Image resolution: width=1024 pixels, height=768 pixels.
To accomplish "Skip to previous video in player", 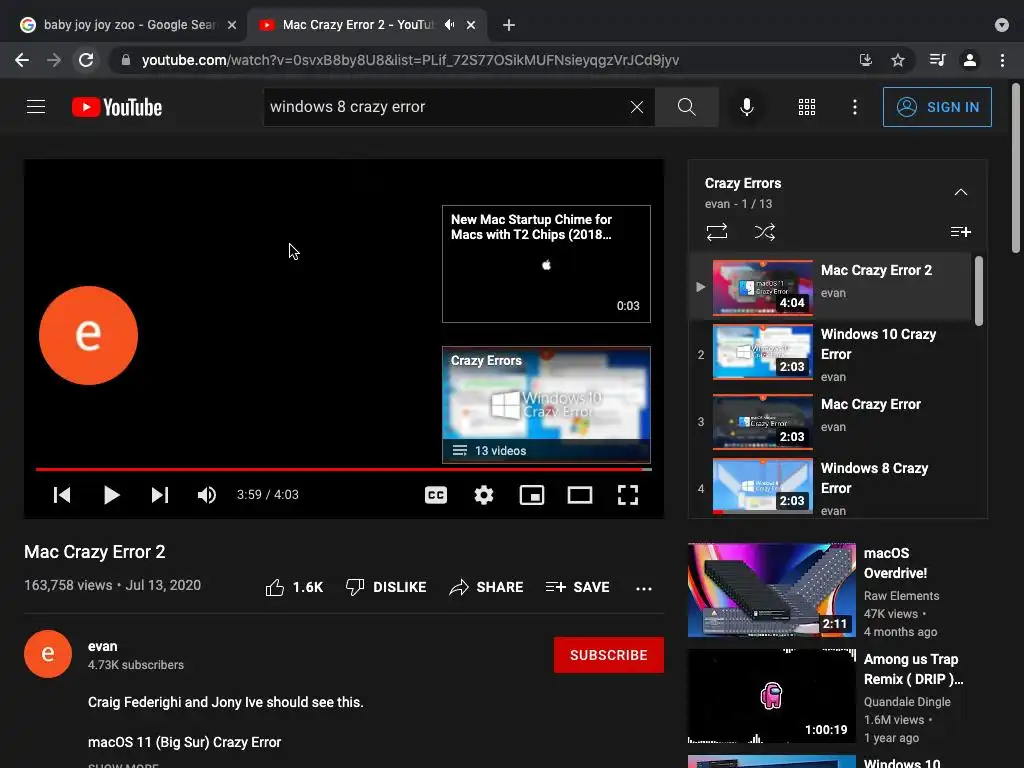I will [x=62, y=495].
